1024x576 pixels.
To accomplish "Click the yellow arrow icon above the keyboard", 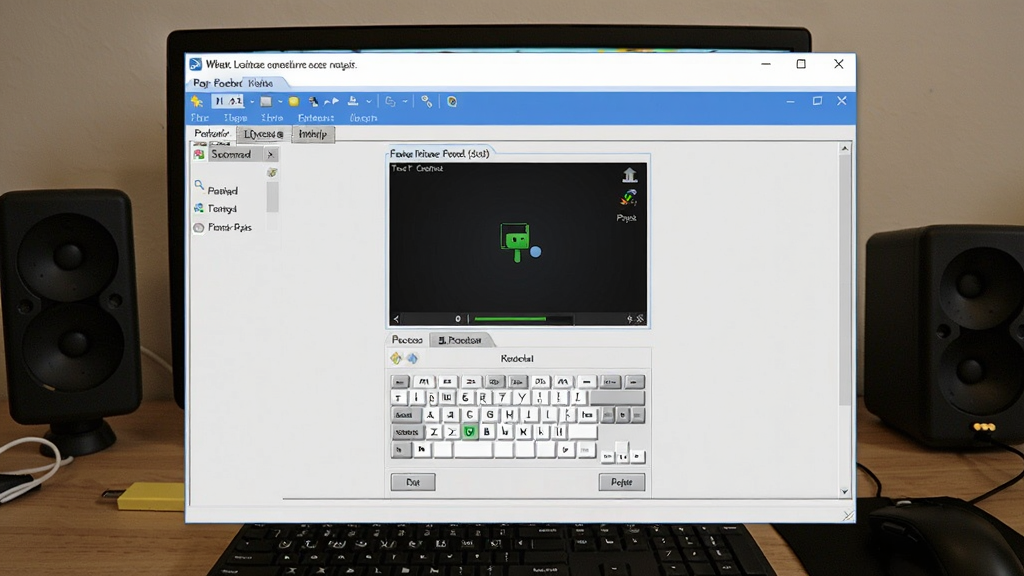I will 396,358.
